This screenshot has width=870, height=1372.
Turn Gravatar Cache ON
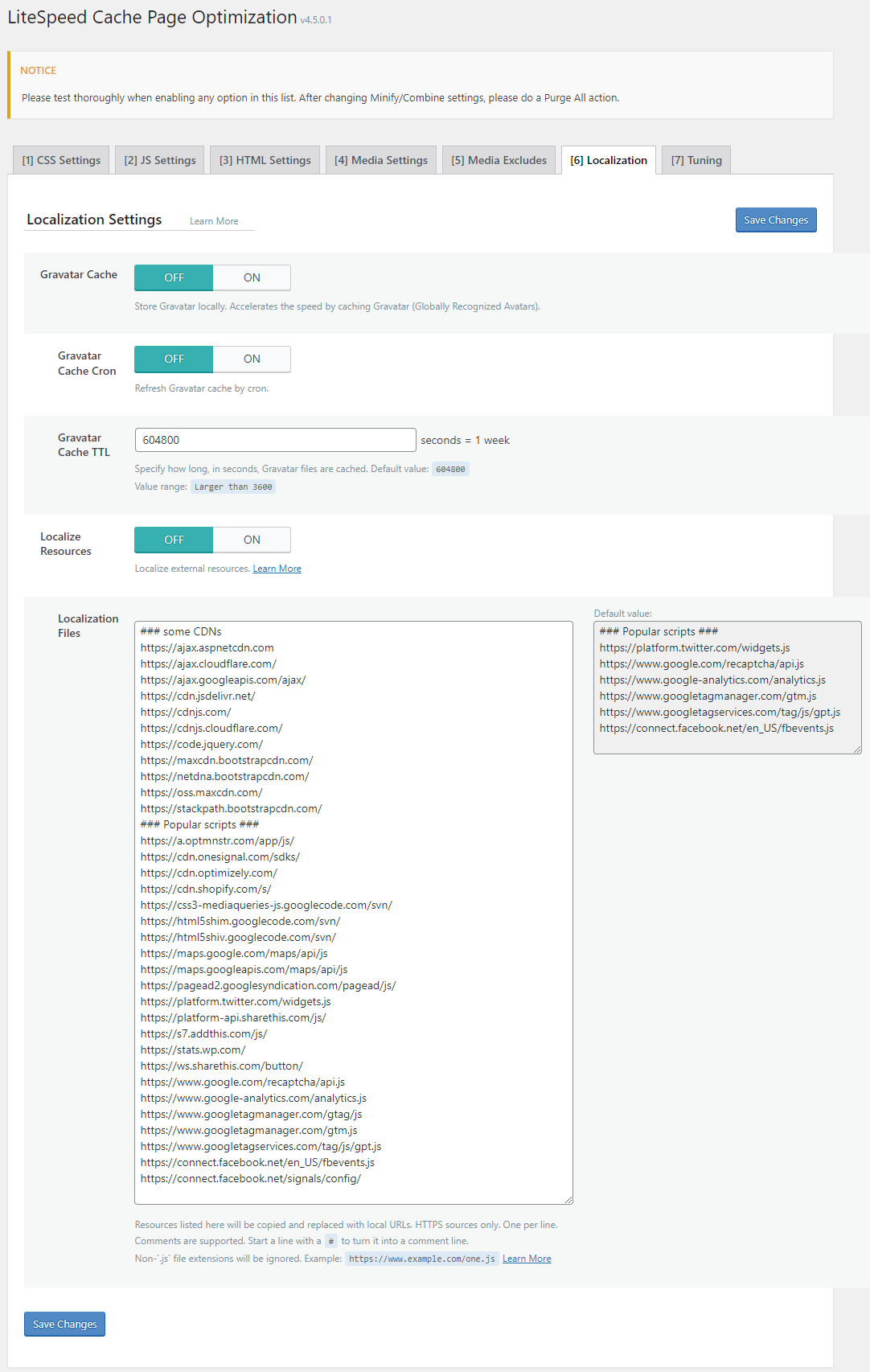252,277
